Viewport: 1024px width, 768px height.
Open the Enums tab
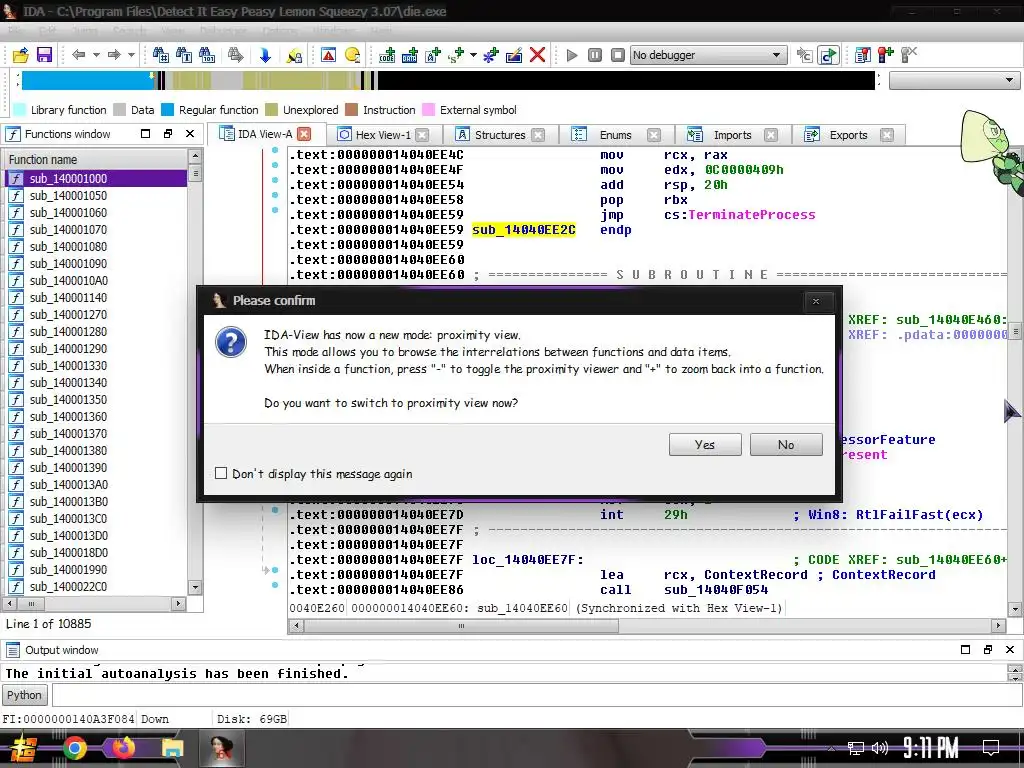click(x=615, y=135)
